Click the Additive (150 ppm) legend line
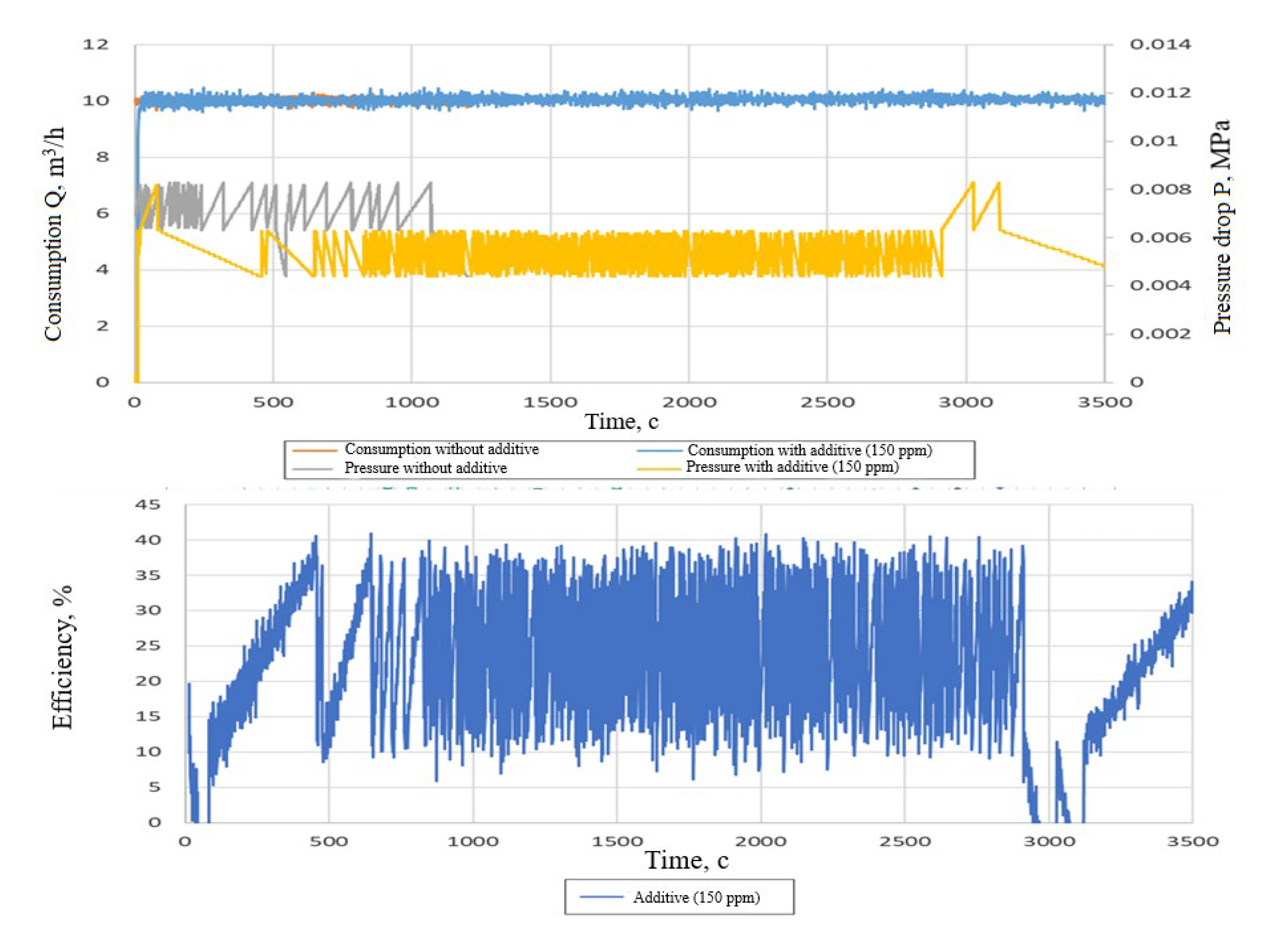The image size is (1288, 930). pos(601,897)
